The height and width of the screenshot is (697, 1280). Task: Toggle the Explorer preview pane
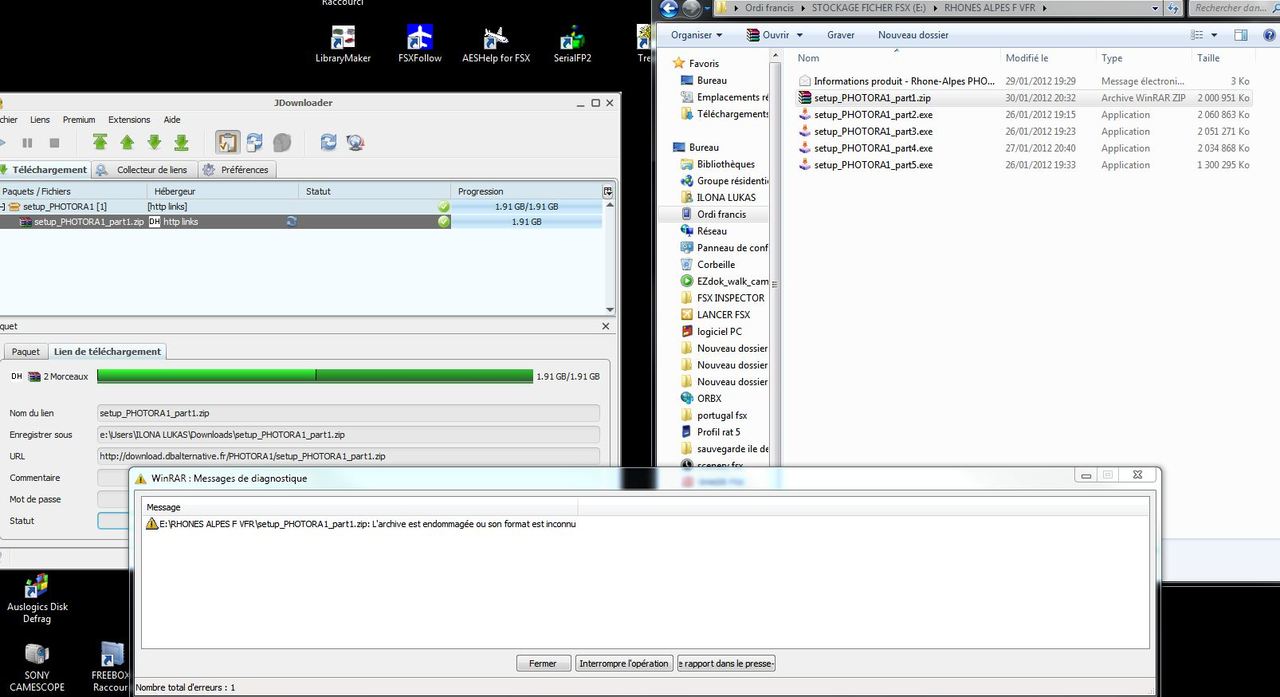tap(1241, 35)
